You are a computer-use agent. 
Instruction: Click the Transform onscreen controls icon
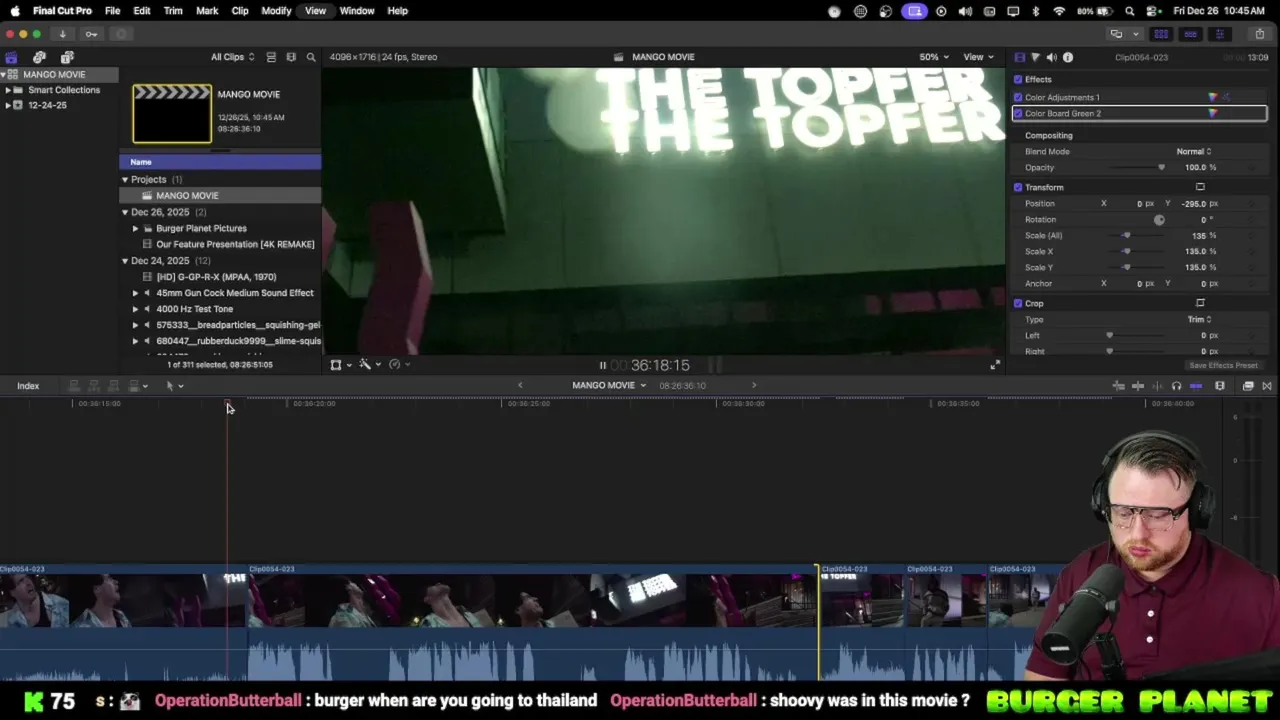1200,187
